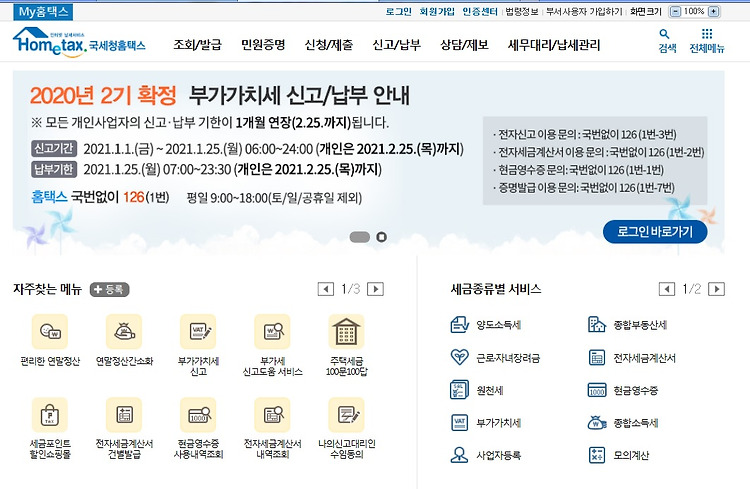
Task: Open the 민원증명 menu
Action: 263,45
